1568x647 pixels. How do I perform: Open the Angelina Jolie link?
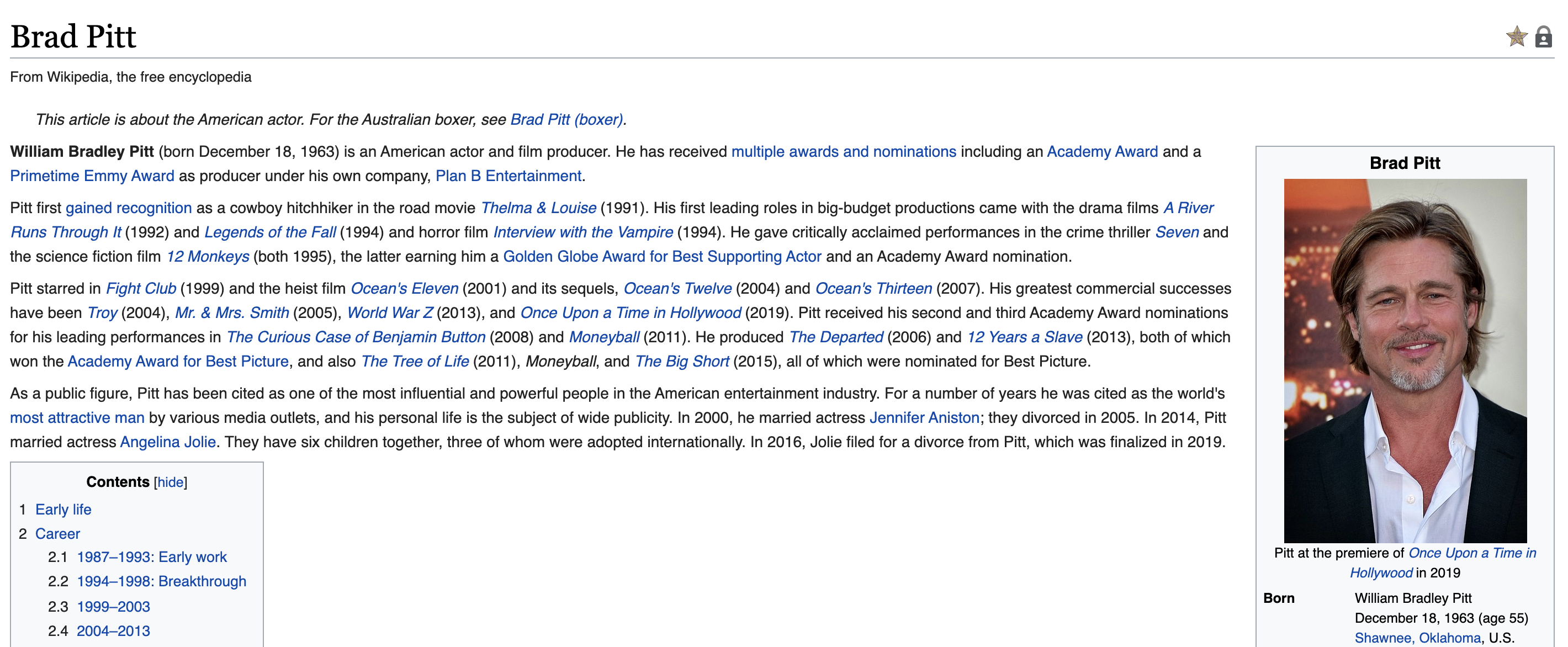(167, 443)
